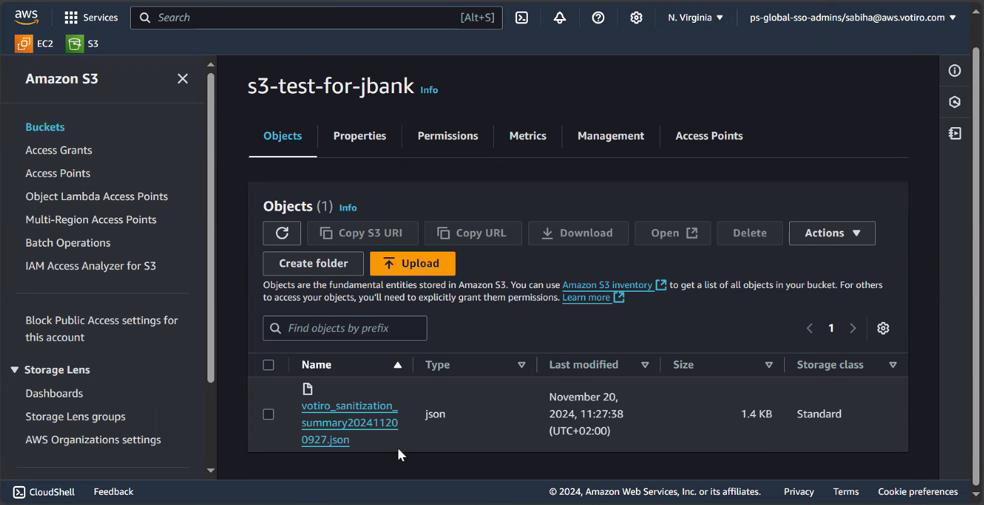Sort by the Type column arrow

click(521, 364)
